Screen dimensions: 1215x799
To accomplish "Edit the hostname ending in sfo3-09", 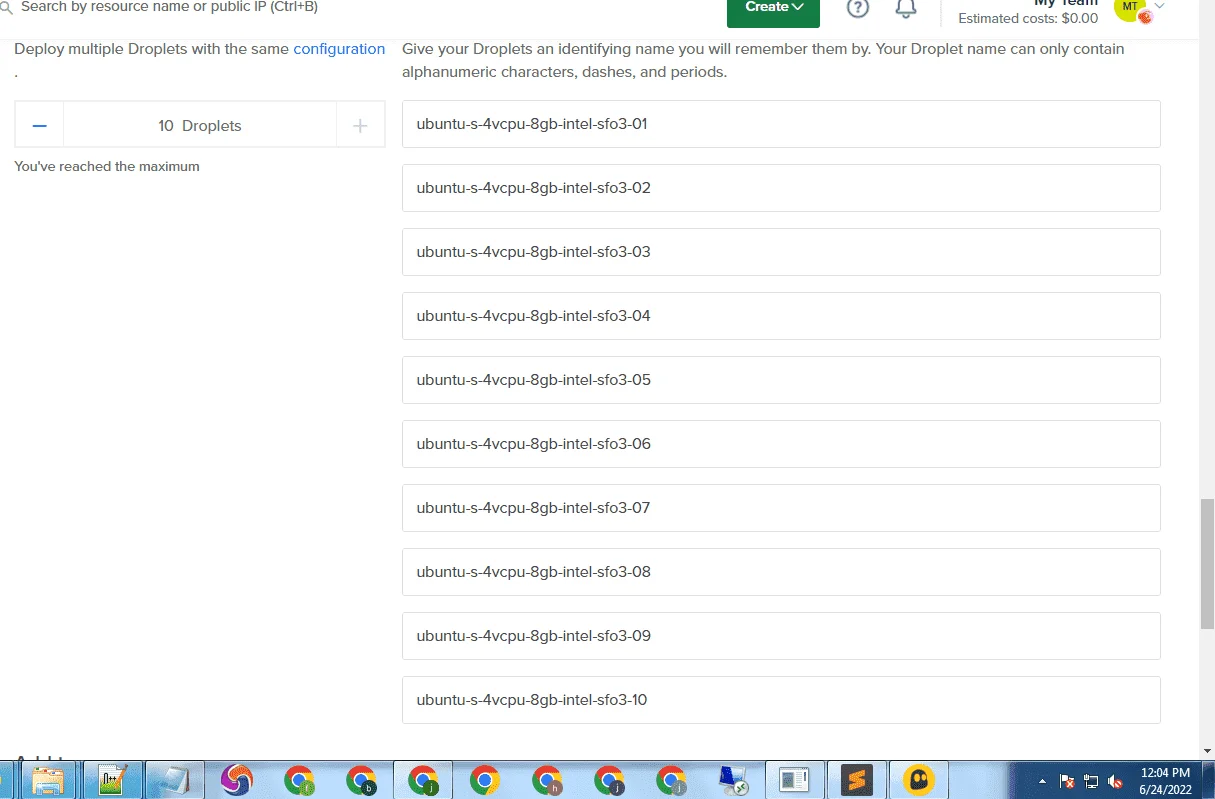I will [781, 636].
